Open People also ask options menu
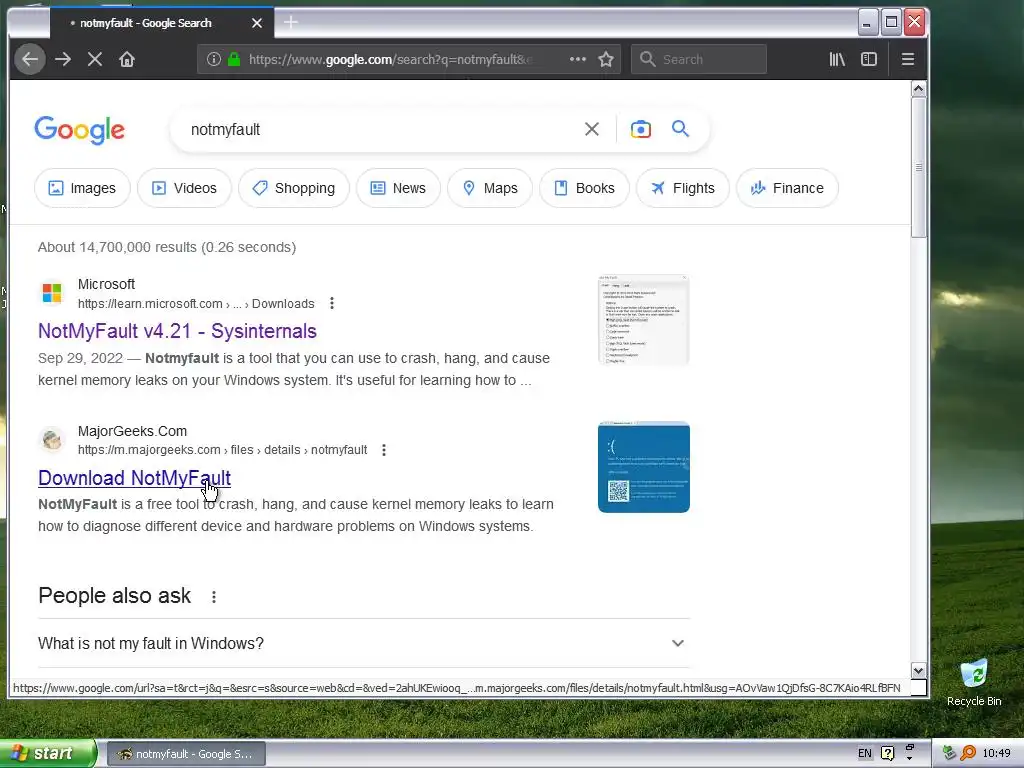Viewport: 1024px width, 768px height. tap(214, 596)
